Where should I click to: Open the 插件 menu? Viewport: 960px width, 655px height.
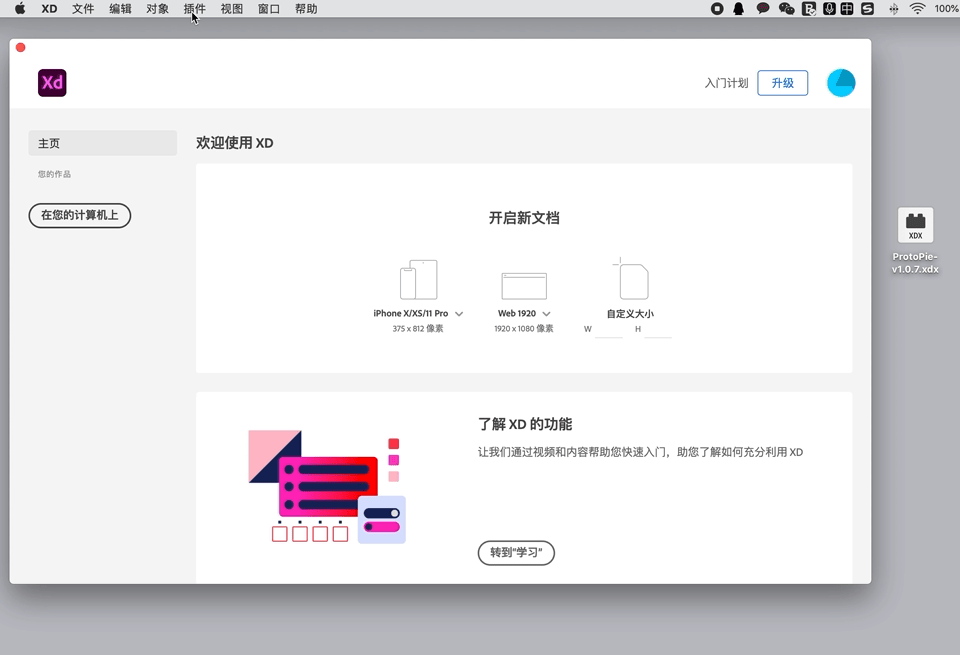click(x=194, y=9)
